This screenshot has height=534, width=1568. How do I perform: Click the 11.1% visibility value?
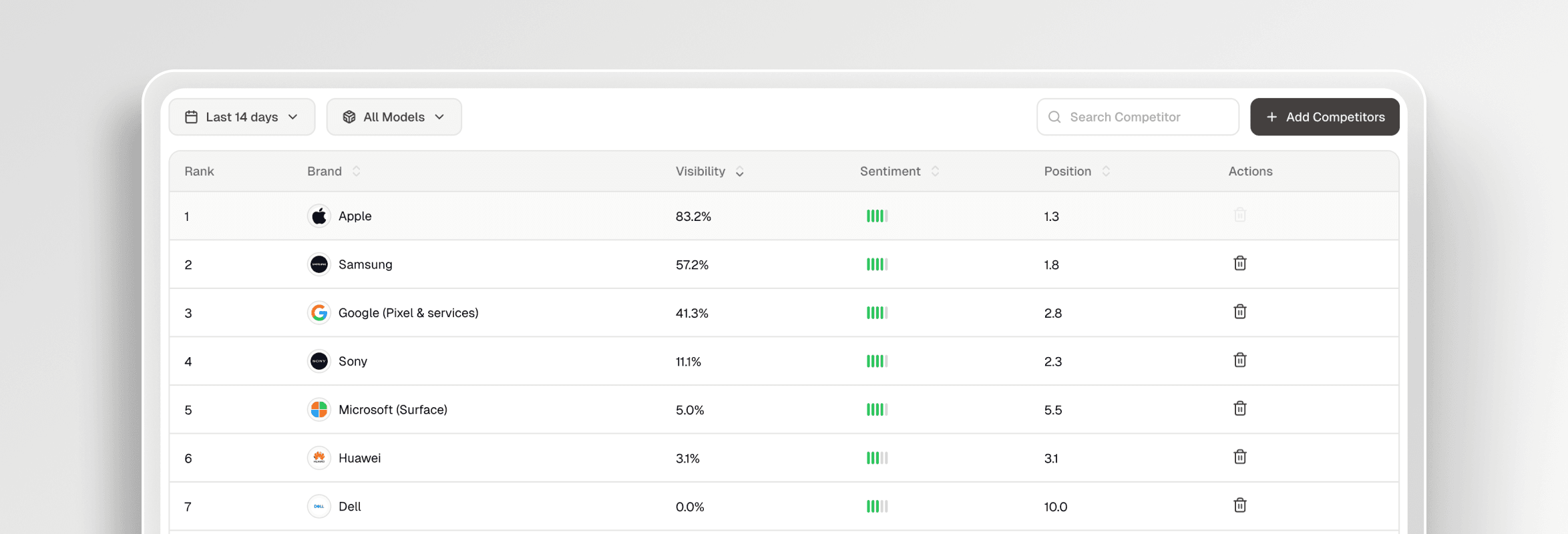[x=689, y=362]
